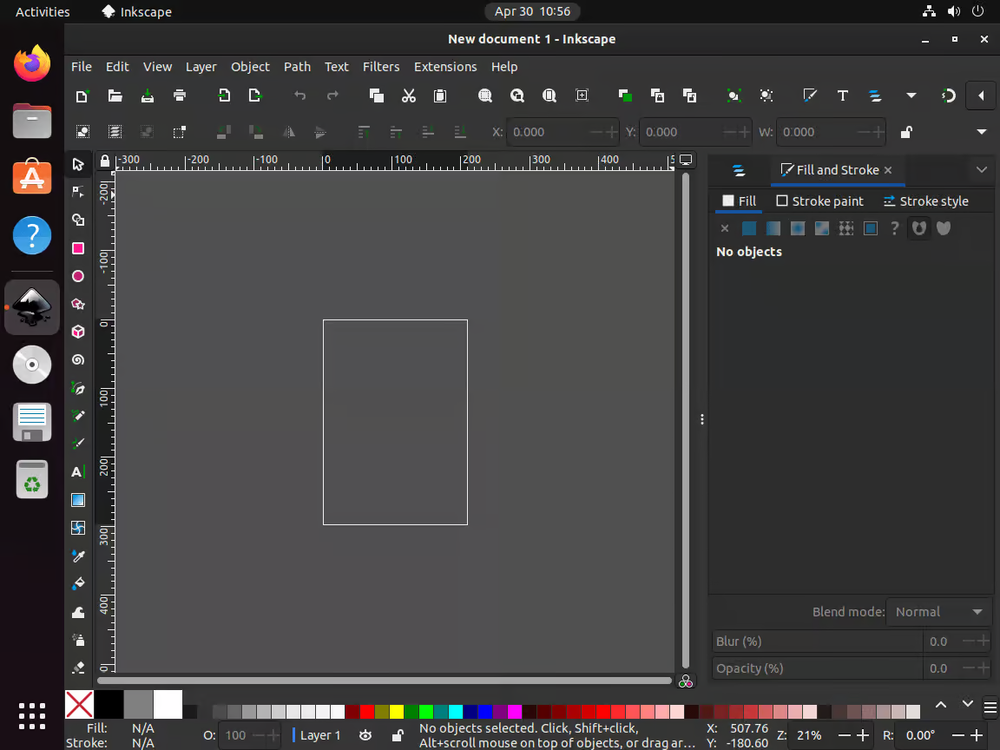
Task: Toggle current layer visibility eye icon
Action: click(366, 735)
